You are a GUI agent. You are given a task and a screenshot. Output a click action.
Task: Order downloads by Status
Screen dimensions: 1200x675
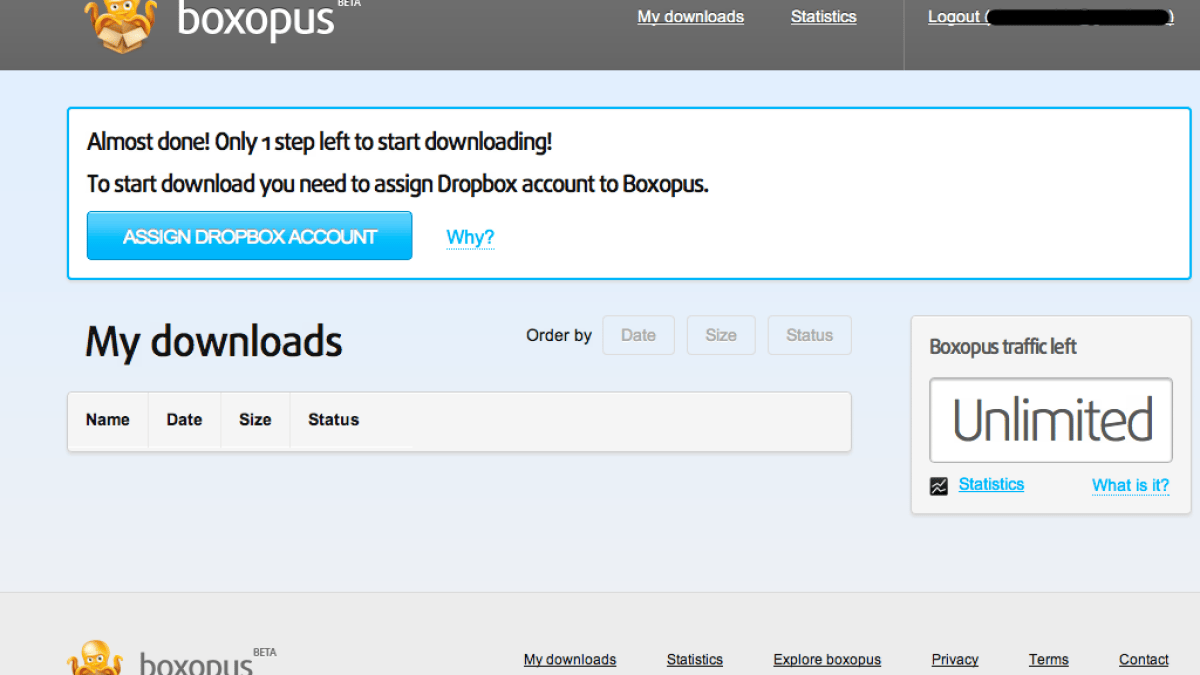[810, 335]
